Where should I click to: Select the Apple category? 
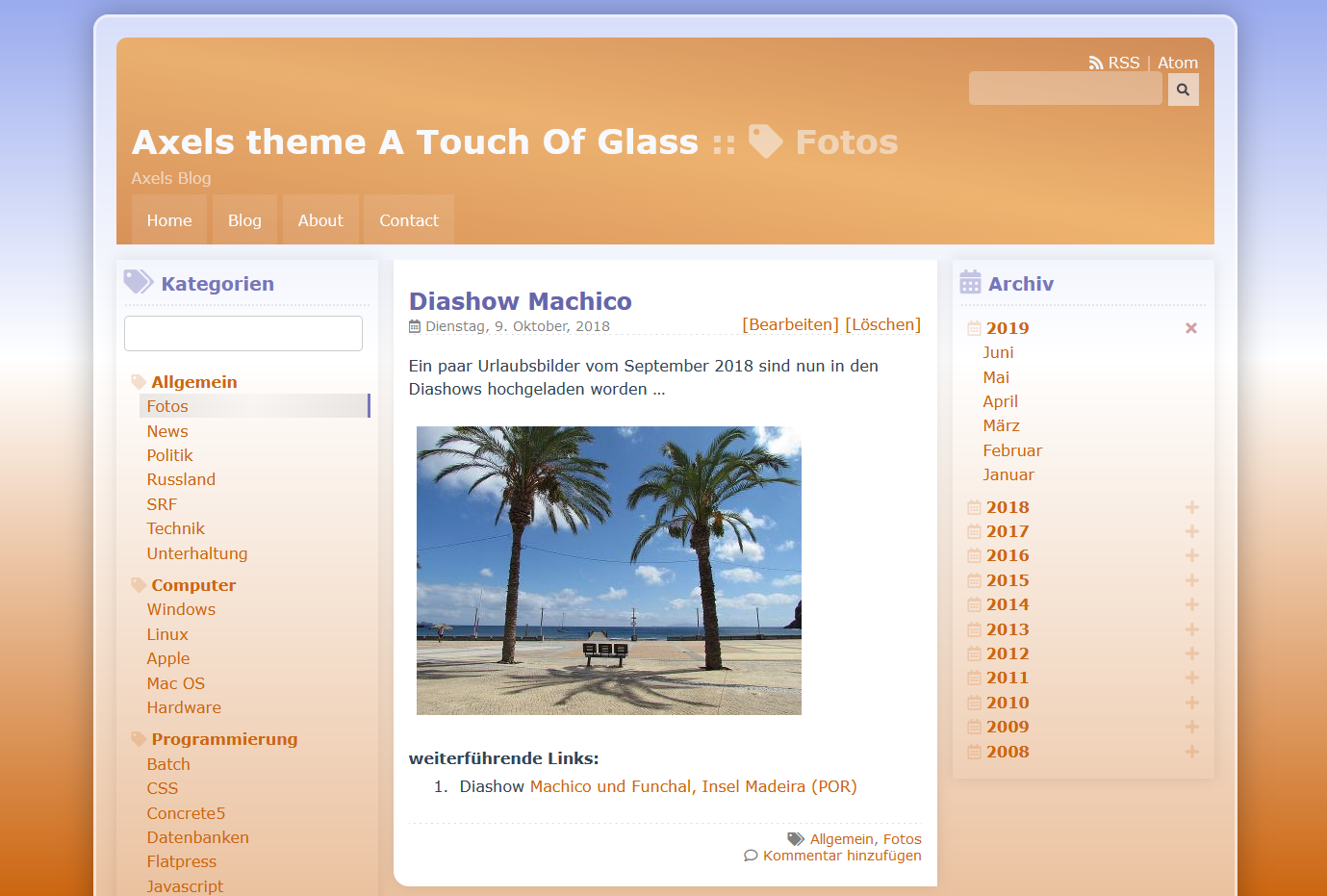click(x=168, y=658)
